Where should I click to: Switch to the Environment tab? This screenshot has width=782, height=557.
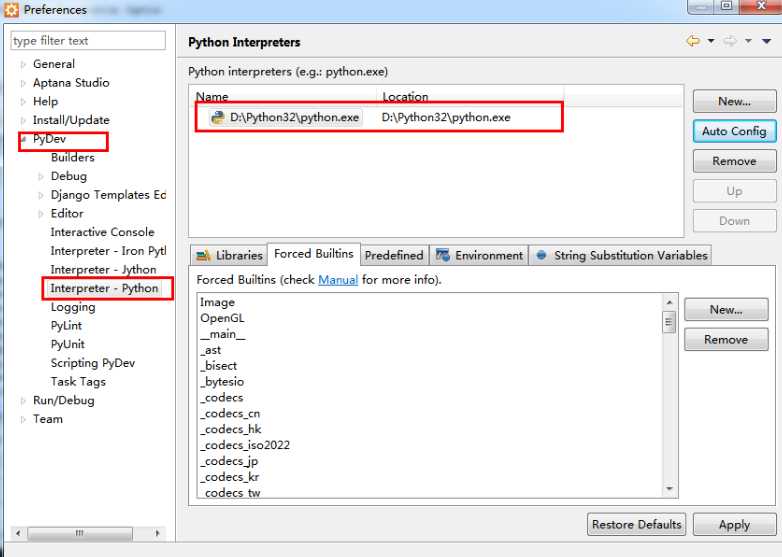[479, 255]
